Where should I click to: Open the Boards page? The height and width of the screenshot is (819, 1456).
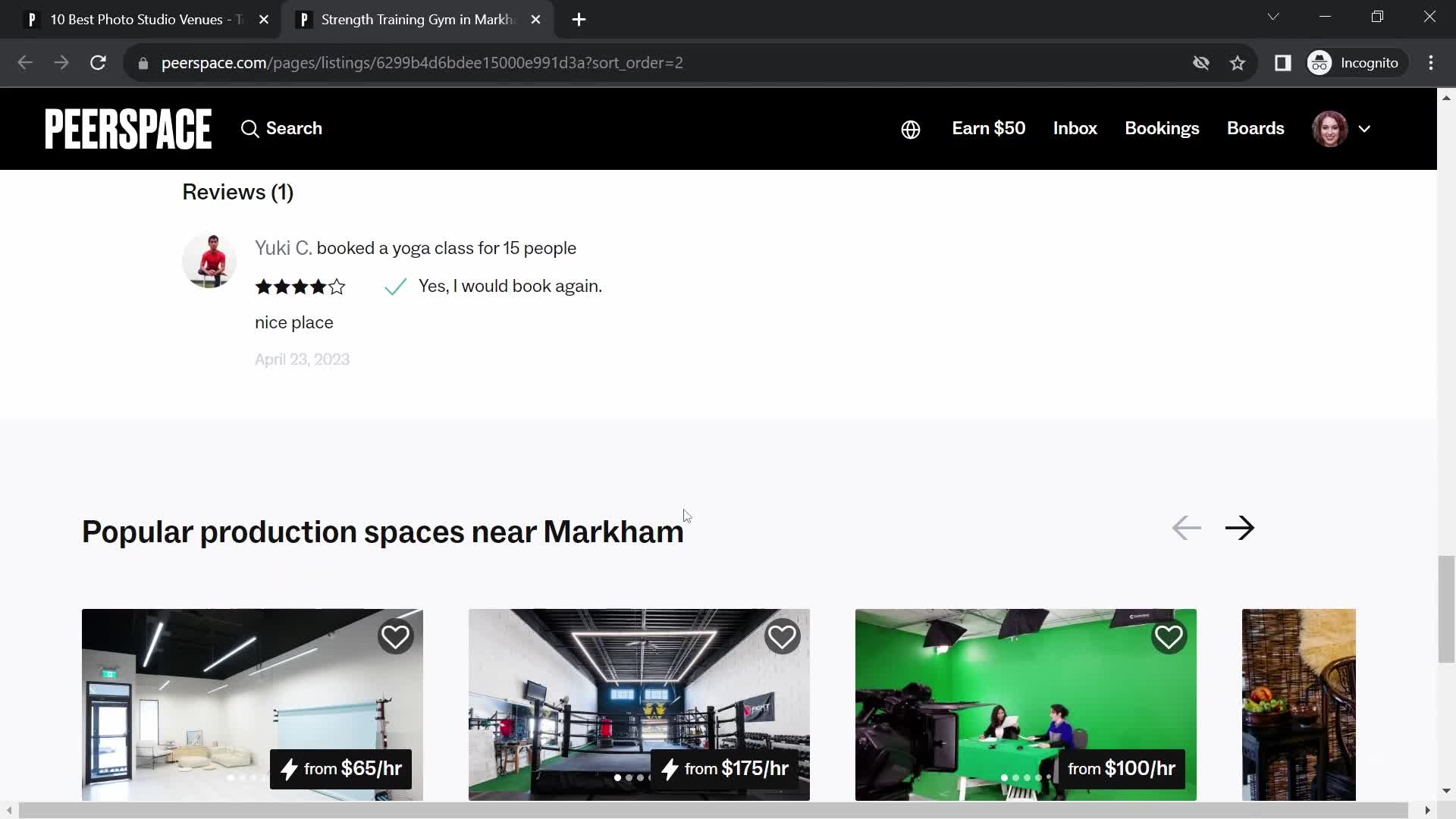click(x=1255, y=128)
